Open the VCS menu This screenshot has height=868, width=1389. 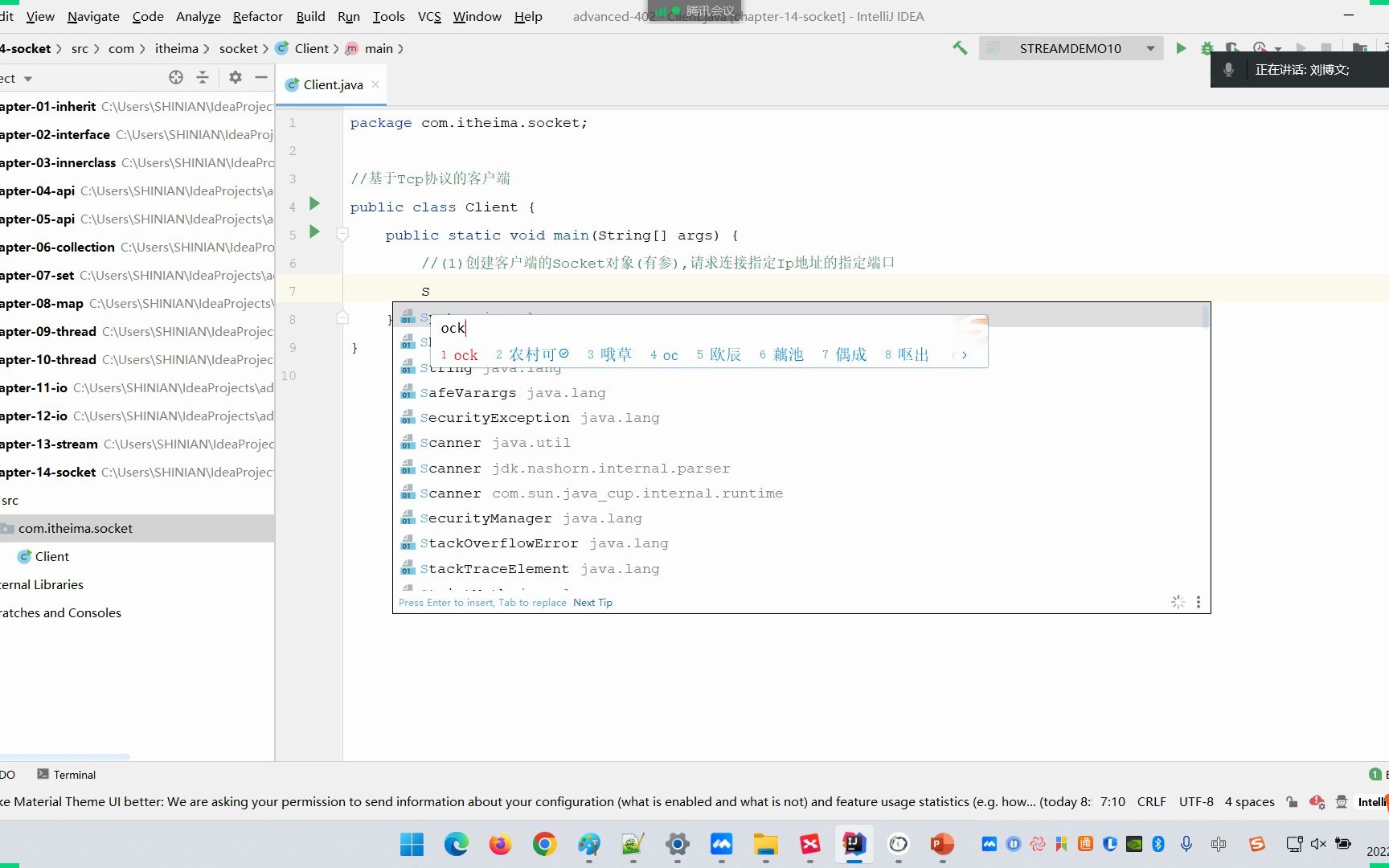(x=429, y=16)
